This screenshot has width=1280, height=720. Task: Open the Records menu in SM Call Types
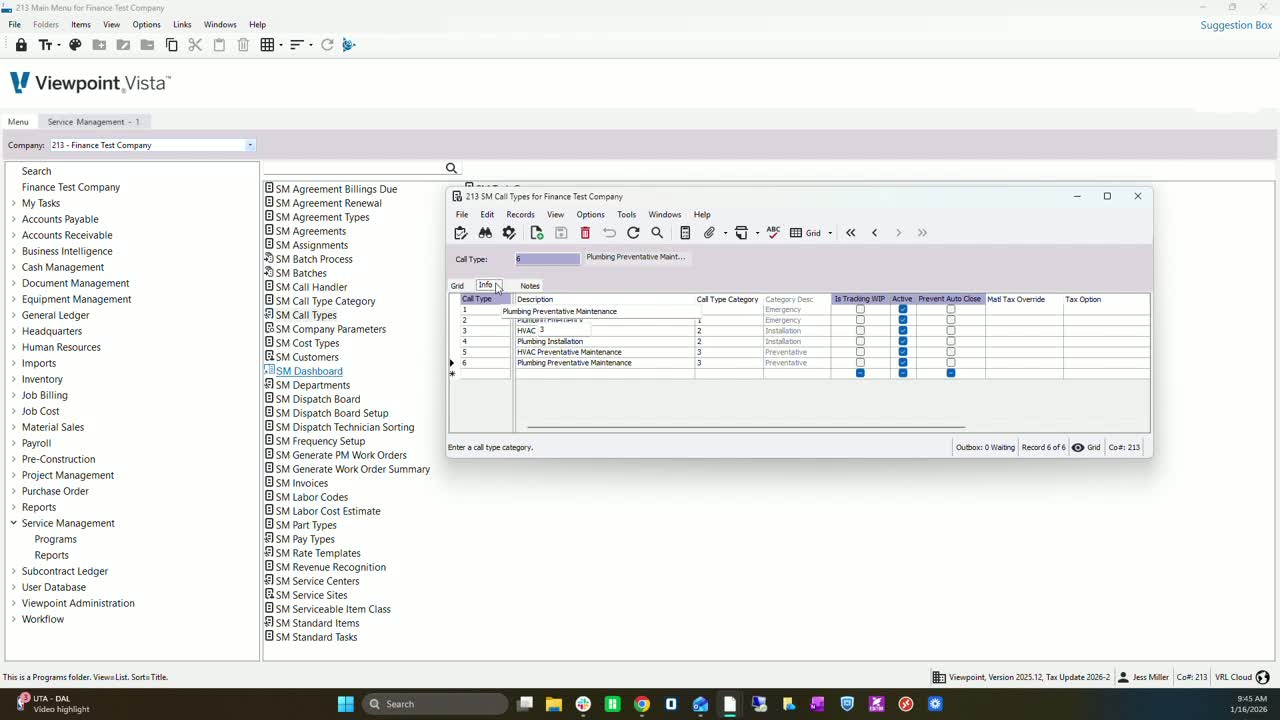click(x=520, y=214)
